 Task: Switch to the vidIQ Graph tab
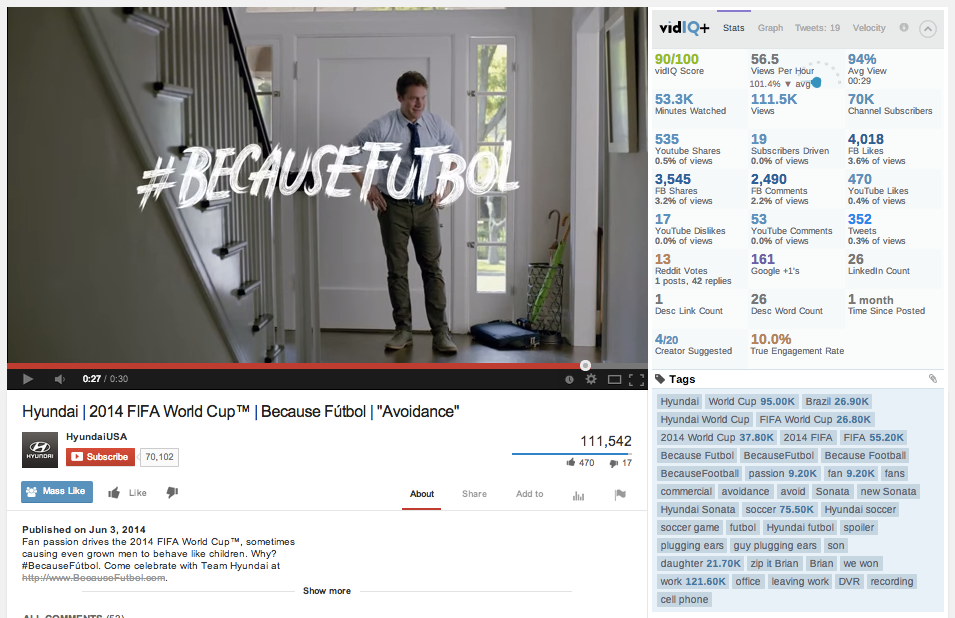pos(770,28)
